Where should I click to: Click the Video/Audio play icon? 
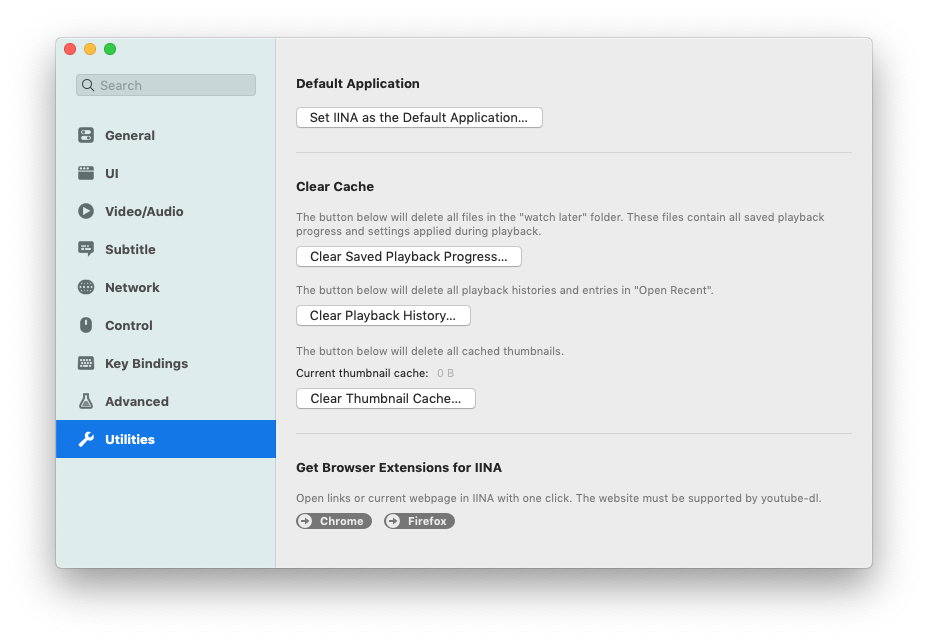point(86,211)
